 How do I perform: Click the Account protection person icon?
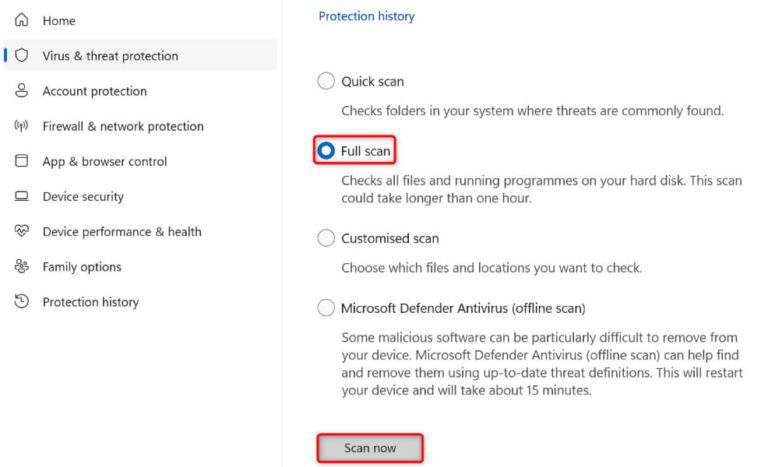[x=21, y=91]
